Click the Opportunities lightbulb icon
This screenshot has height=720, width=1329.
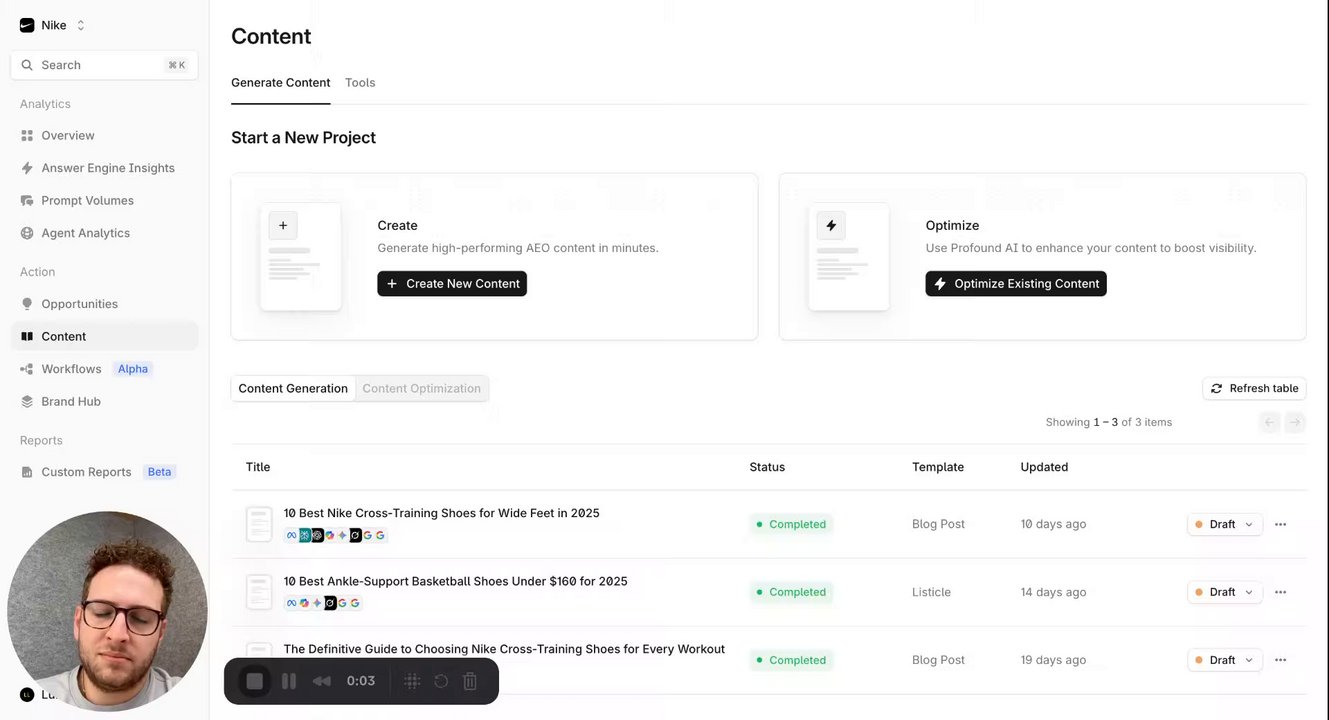[27, 304]
